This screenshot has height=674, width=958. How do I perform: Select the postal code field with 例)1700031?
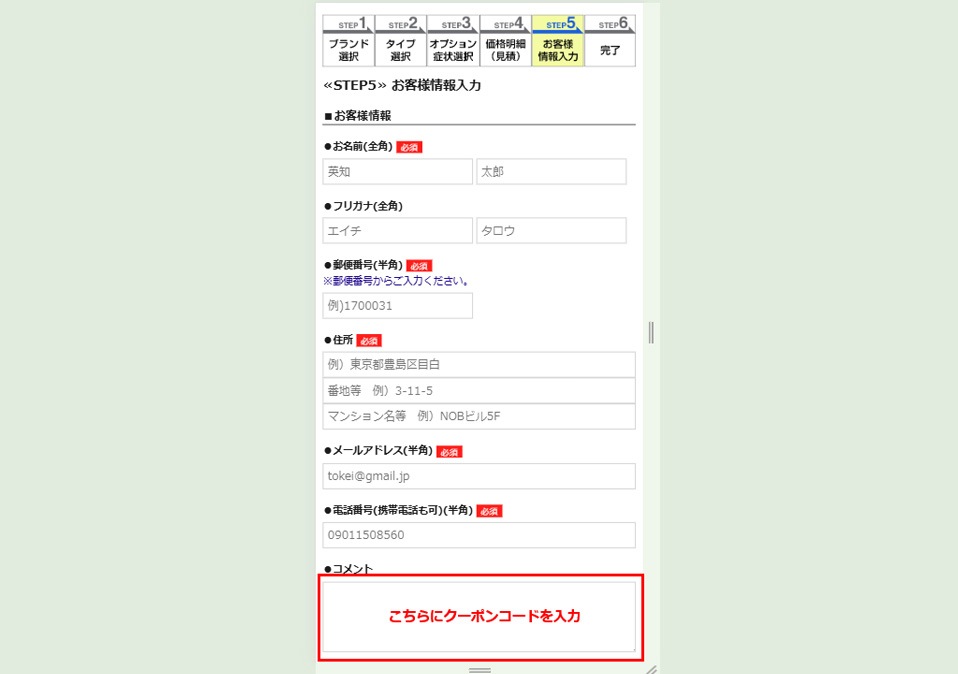pyautogui.click(x=397, y=305)
